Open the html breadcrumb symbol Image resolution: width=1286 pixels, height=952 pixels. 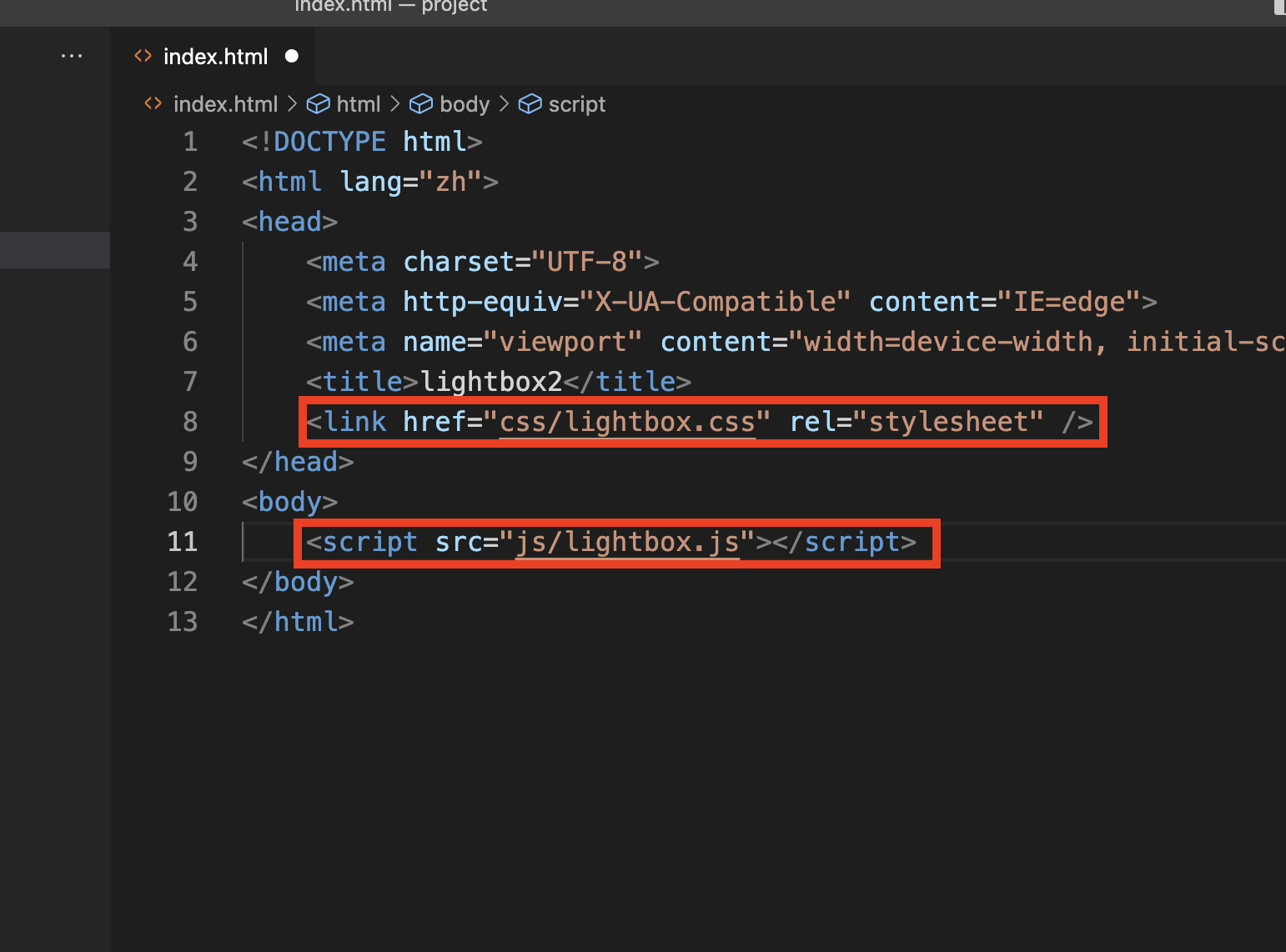[358, 104]
